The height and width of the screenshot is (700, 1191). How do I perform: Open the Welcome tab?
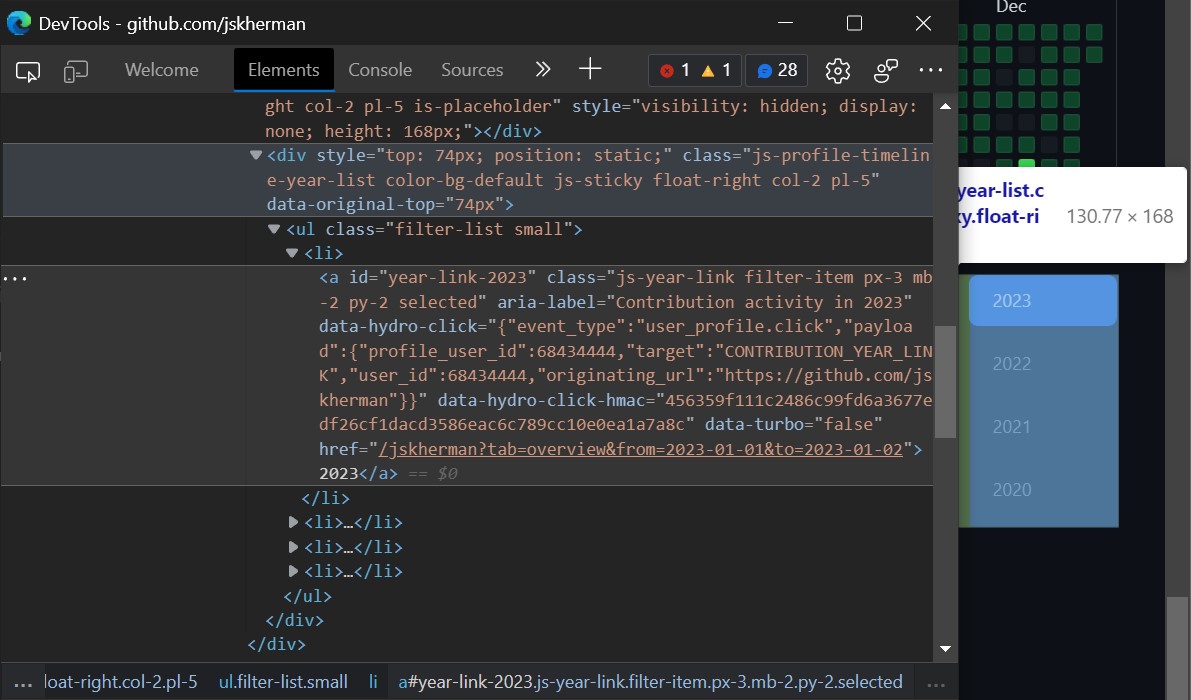161,70
